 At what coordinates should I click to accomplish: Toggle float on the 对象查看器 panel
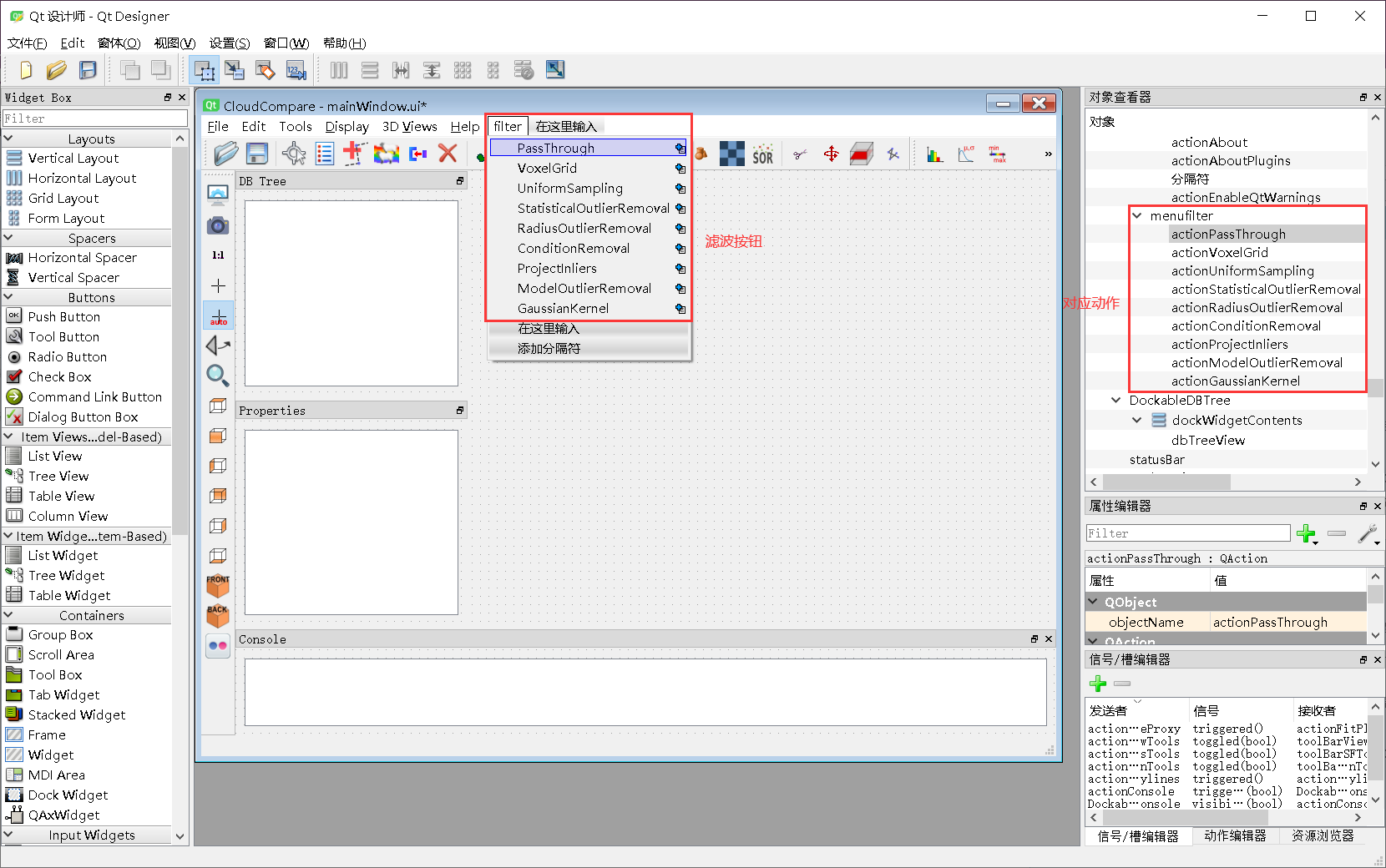click(1363, 98)
